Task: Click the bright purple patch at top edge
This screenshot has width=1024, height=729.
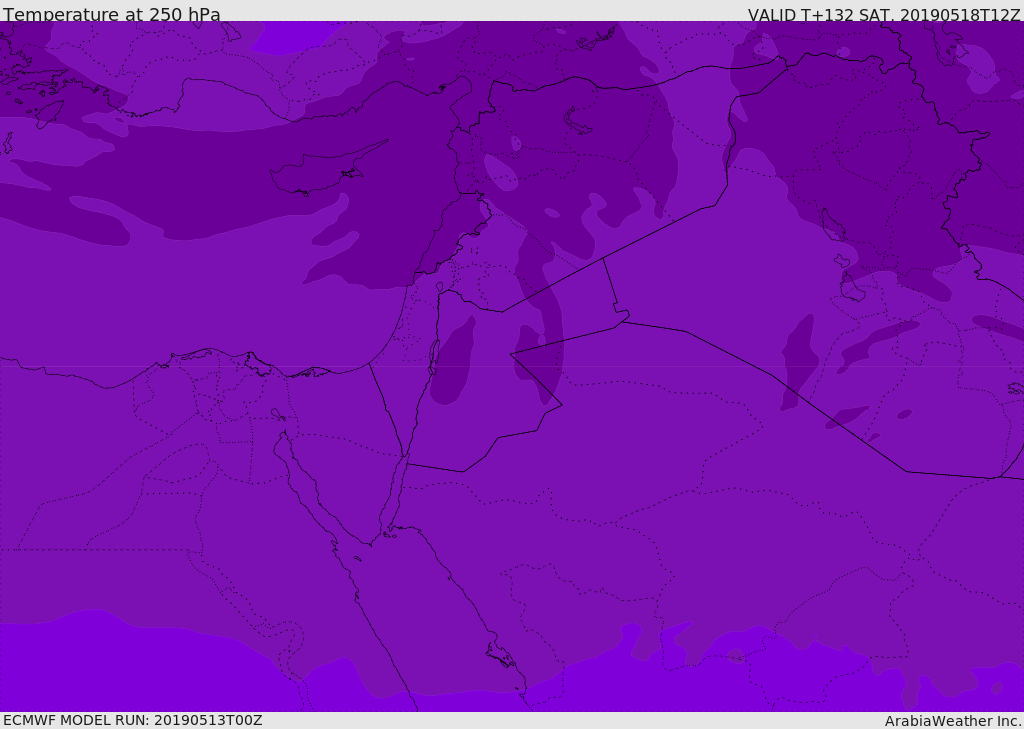Action: point(295,37)
